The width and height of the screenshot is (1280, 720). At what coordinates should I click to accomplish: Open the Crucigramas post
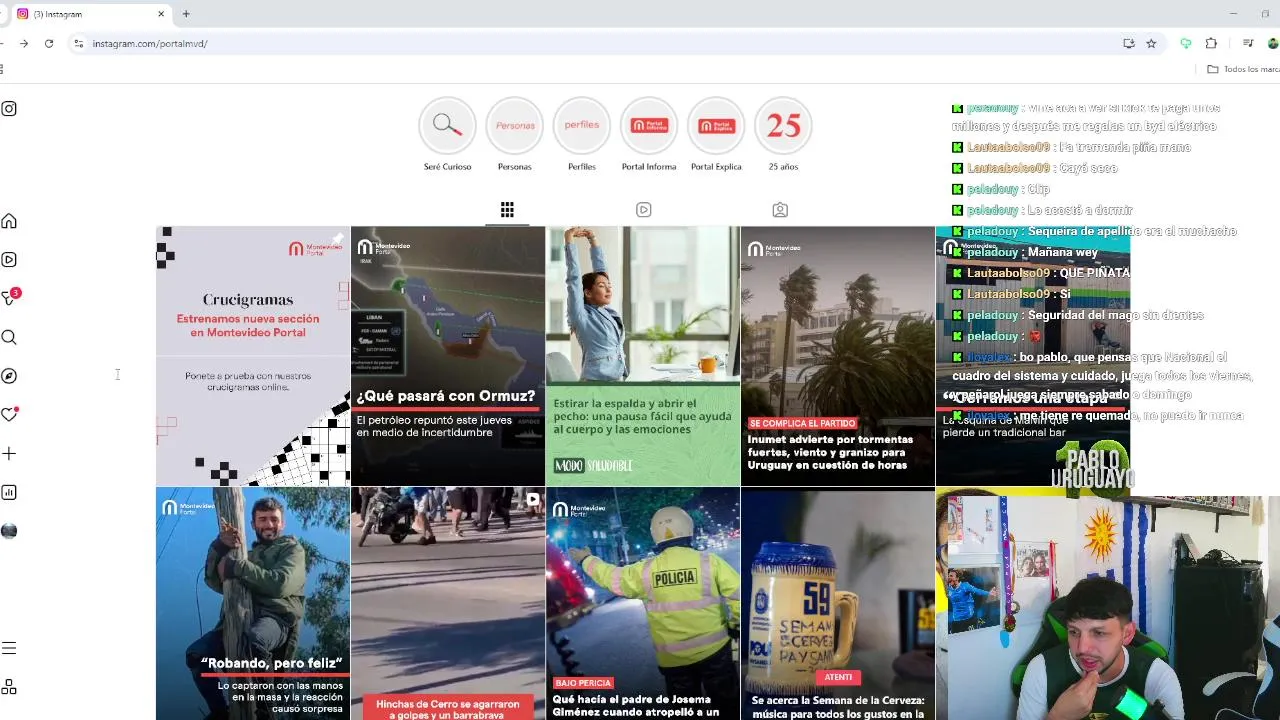[253, 356]
